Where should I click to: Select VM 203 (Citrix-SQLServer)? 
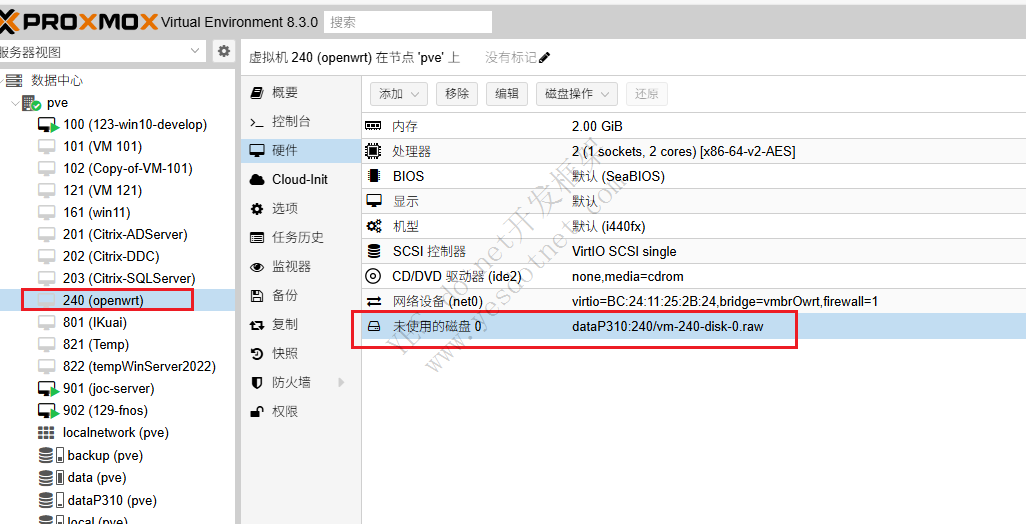tap(130, 279)
